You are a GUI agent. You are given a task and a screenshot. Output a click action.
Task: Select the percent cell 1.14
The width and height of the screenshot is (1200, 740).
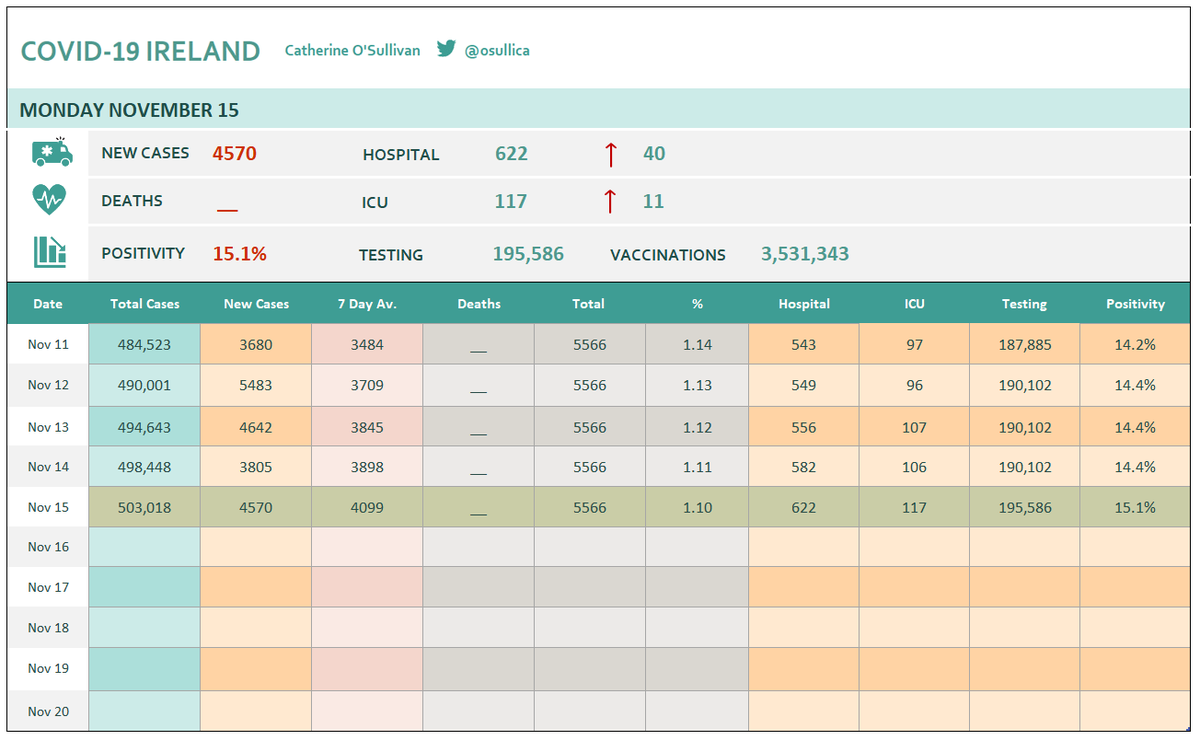[x=697, y=344]
